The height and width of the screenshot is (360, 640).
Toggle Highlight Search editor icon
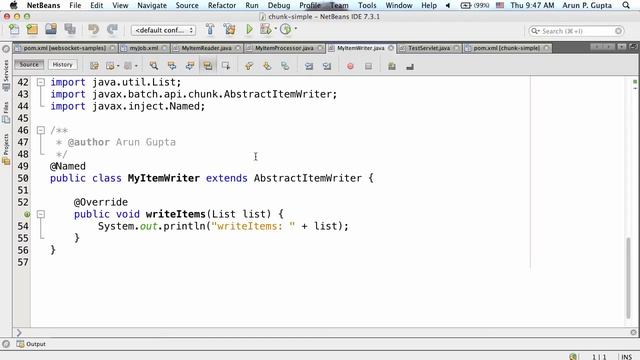tap(208, 66)
